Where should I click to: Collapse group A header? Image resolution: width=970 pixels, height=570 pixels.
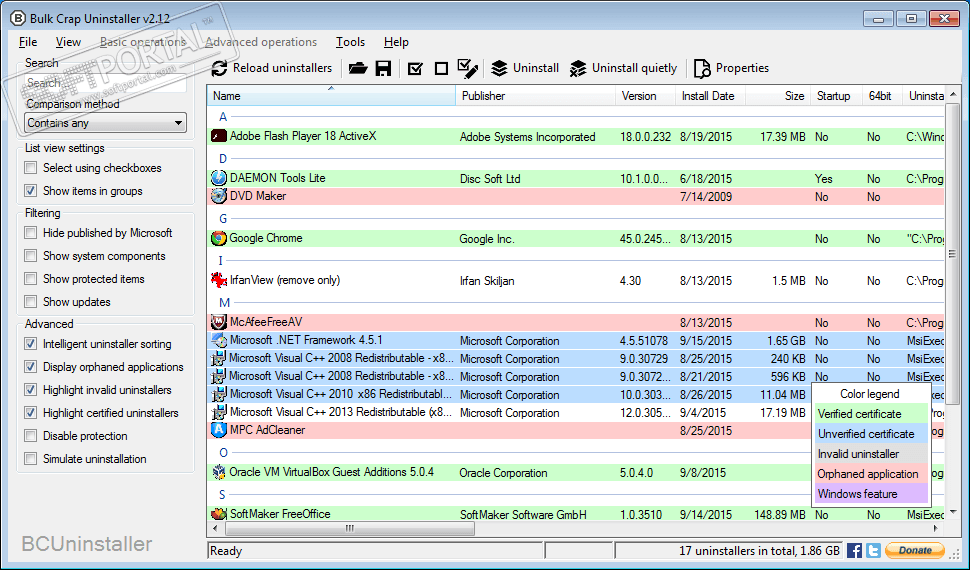coord(223,116)
